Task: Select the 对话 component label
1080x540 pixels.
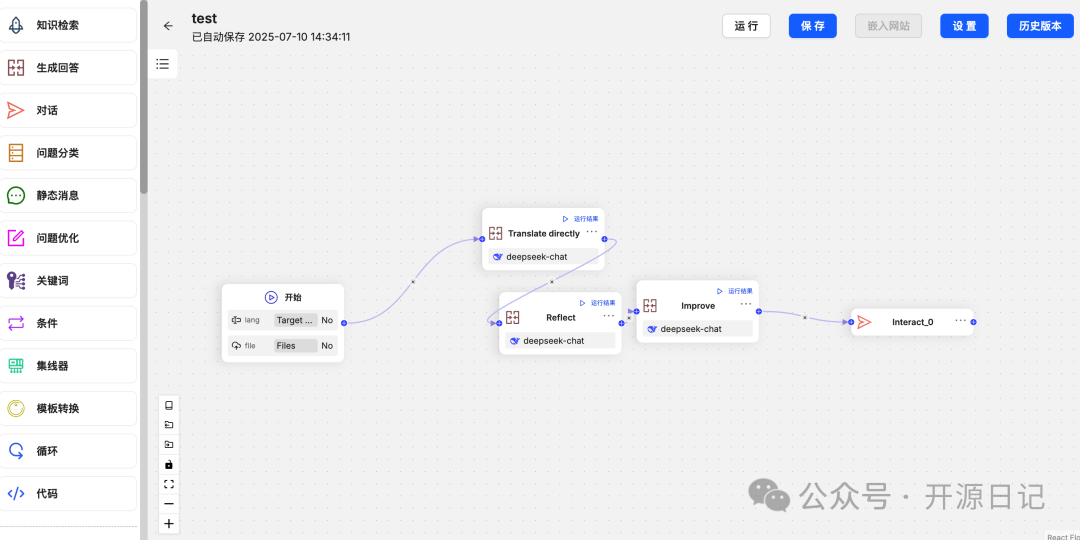Action: [47, 110]
